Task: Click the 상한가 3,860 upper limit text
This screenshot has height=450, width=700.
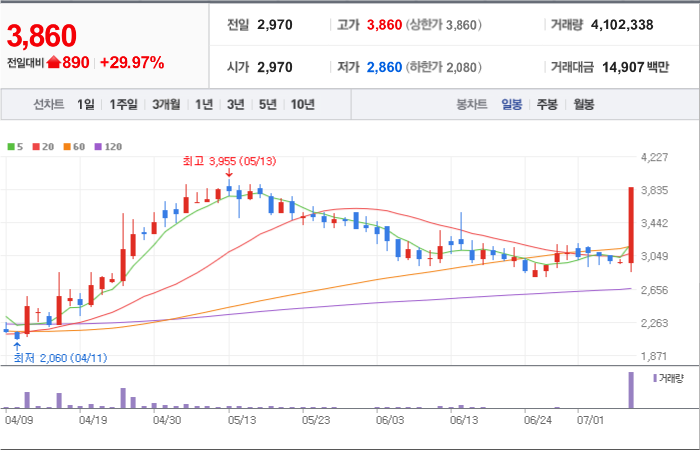Action: (444, 25)
